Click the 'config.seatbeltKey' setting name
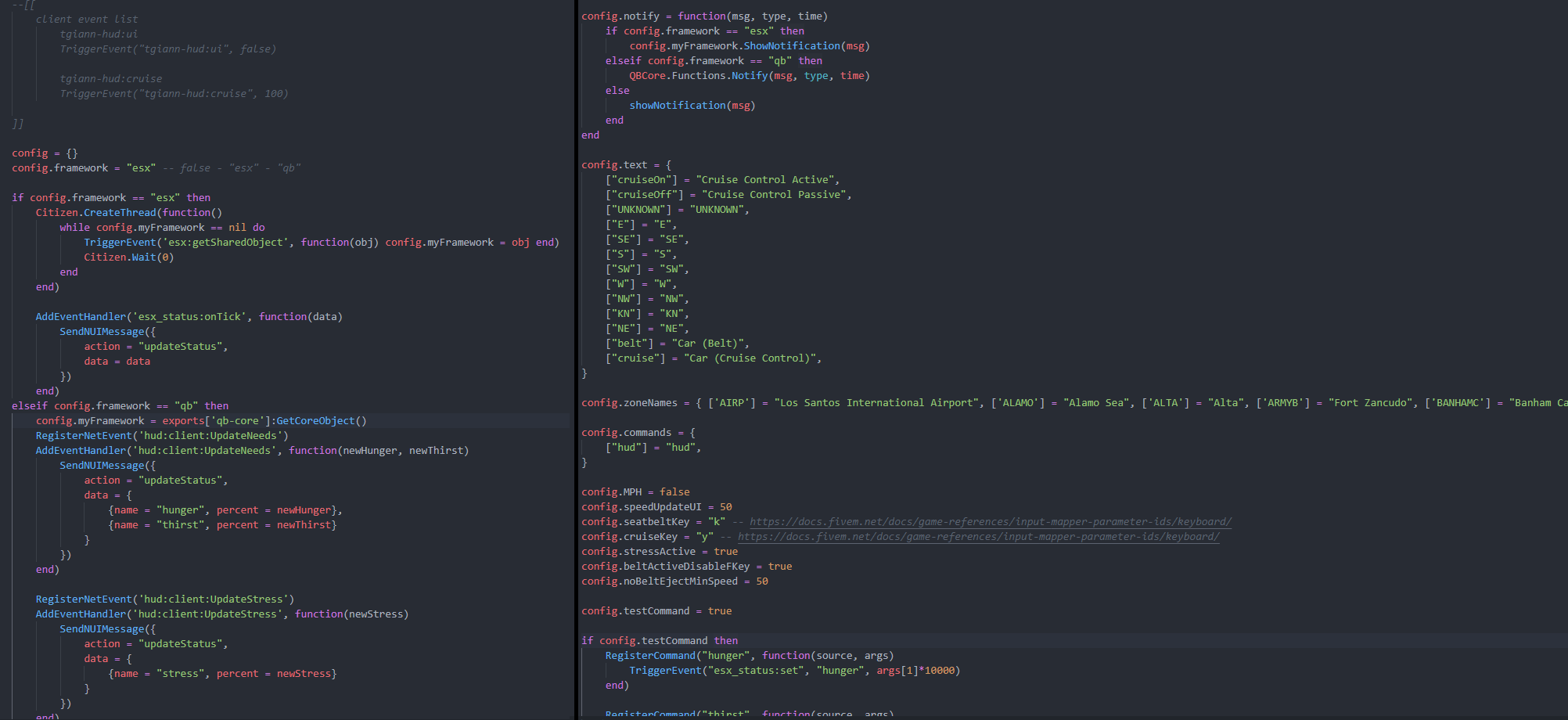 click(x=635, y=521)
